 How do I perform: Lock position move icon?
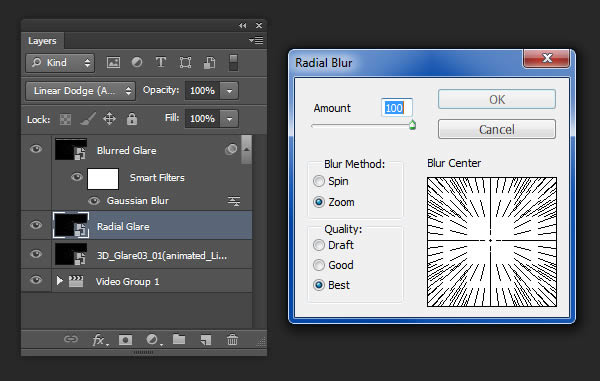(x=109, y=119)
